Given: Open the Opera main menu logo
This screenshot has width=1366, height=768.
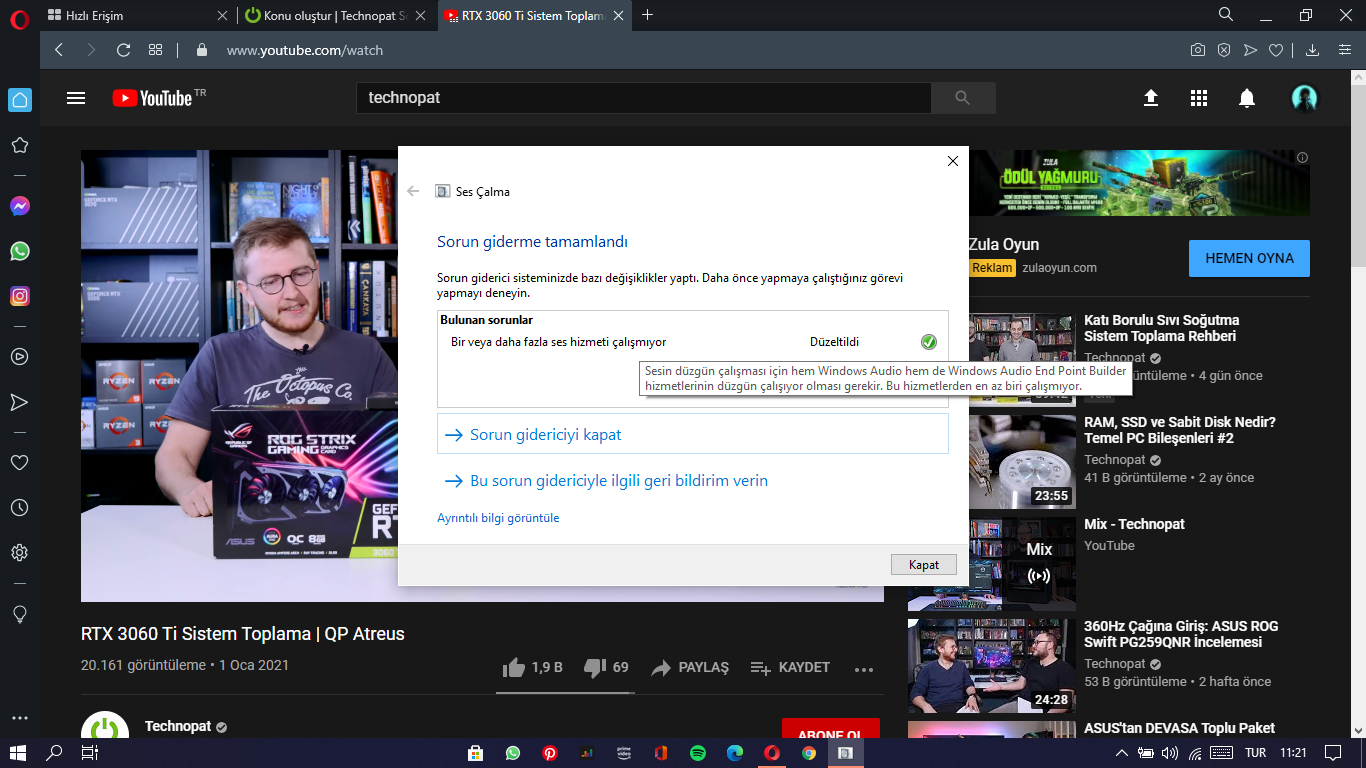Looking at the screenshot, I should [20, 17].
